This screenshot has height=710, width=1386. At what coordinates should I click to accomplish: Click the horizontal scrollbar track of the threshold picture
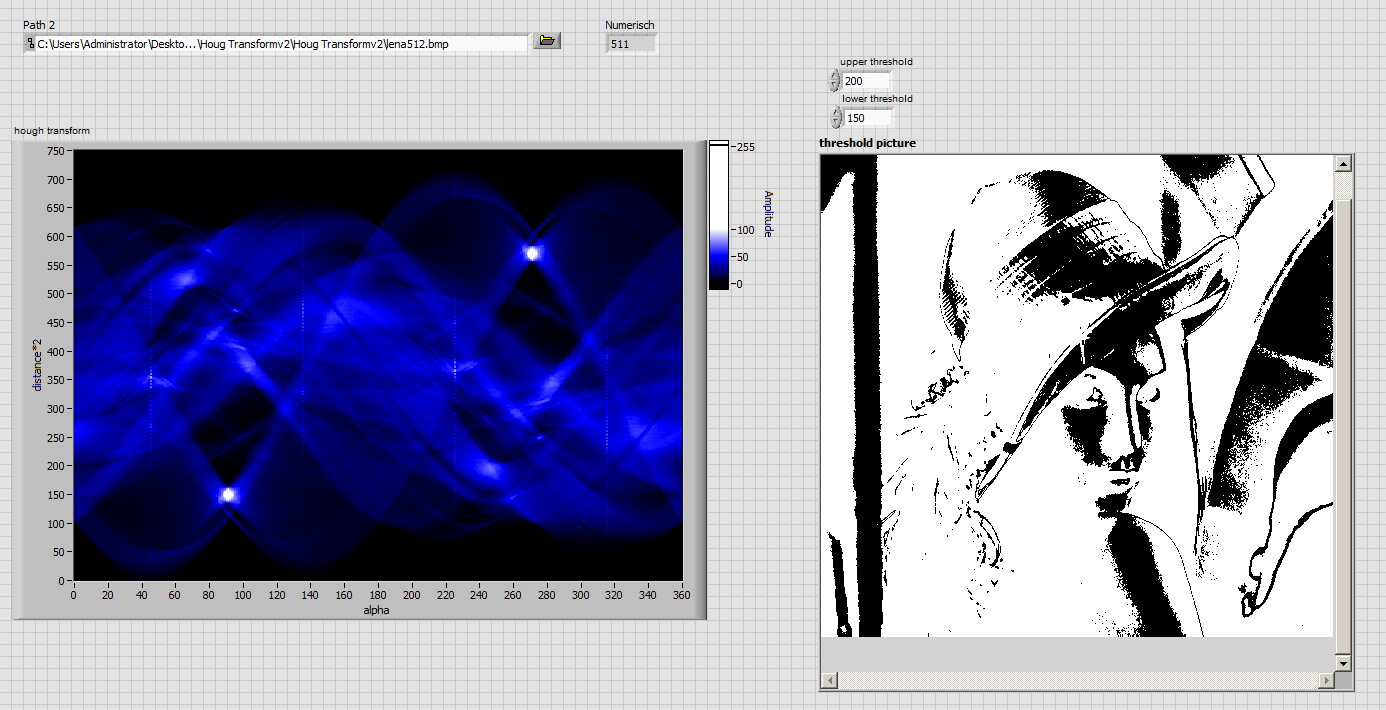[x=1077, y=680]
